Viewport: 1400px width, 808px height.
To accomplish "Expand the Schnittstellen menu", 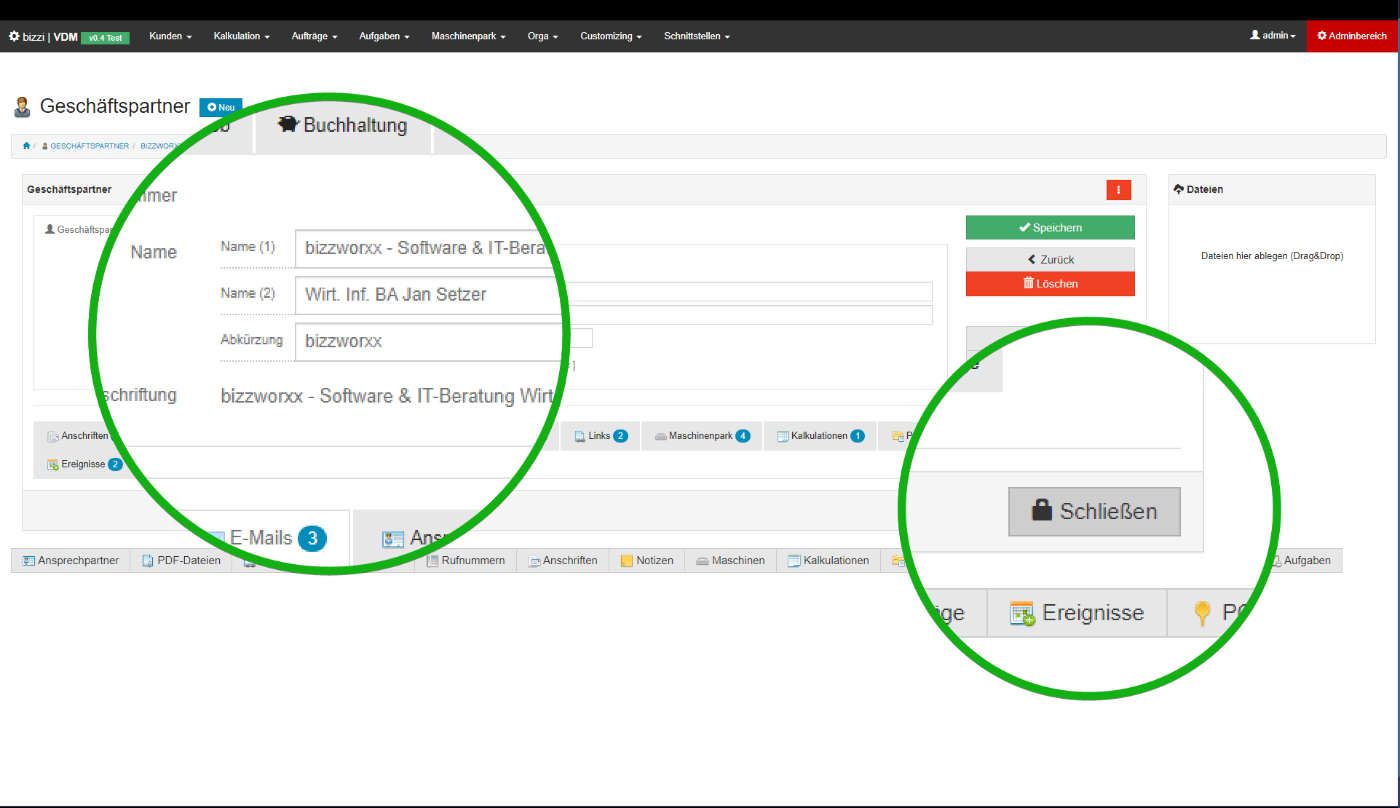I will pos(697,36).
